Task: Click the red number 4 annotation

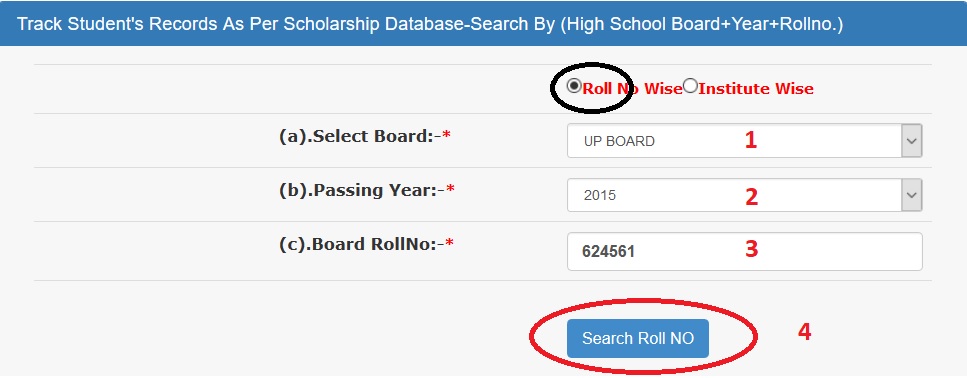Action: [x=804, y=332]
